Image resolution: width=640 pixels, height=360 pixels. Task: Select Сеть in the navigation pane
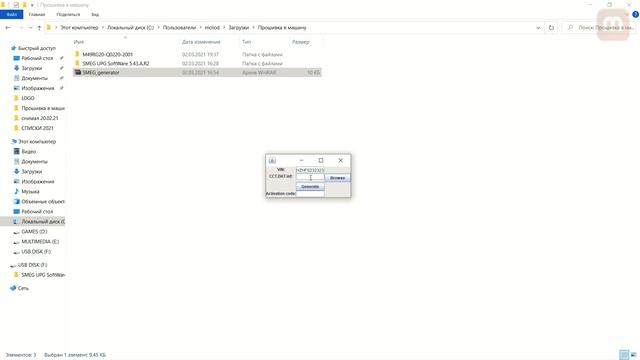pyautogui.click(x=23, y=288)
